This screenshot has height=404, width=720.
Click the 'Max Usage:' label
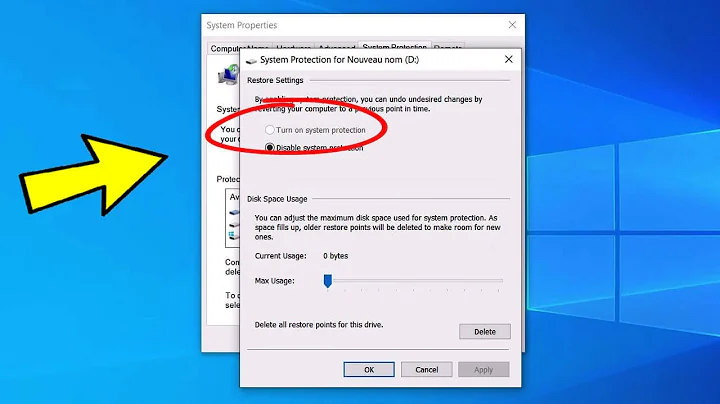[275, 281]
